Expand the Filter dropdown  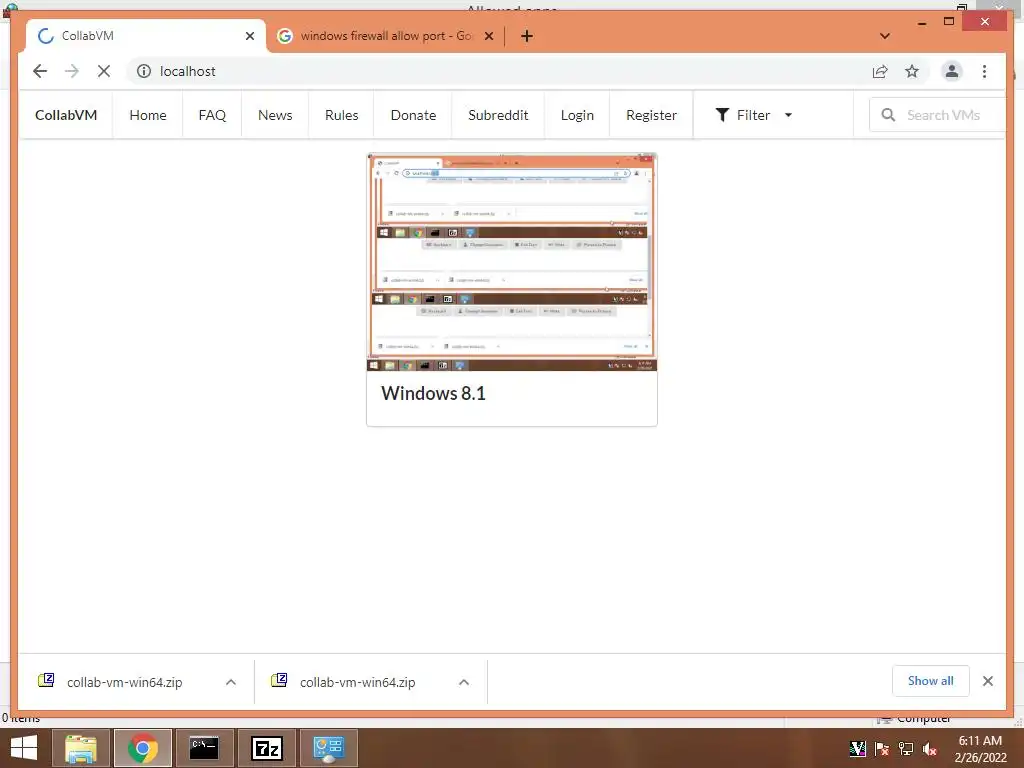coord(754,115)
